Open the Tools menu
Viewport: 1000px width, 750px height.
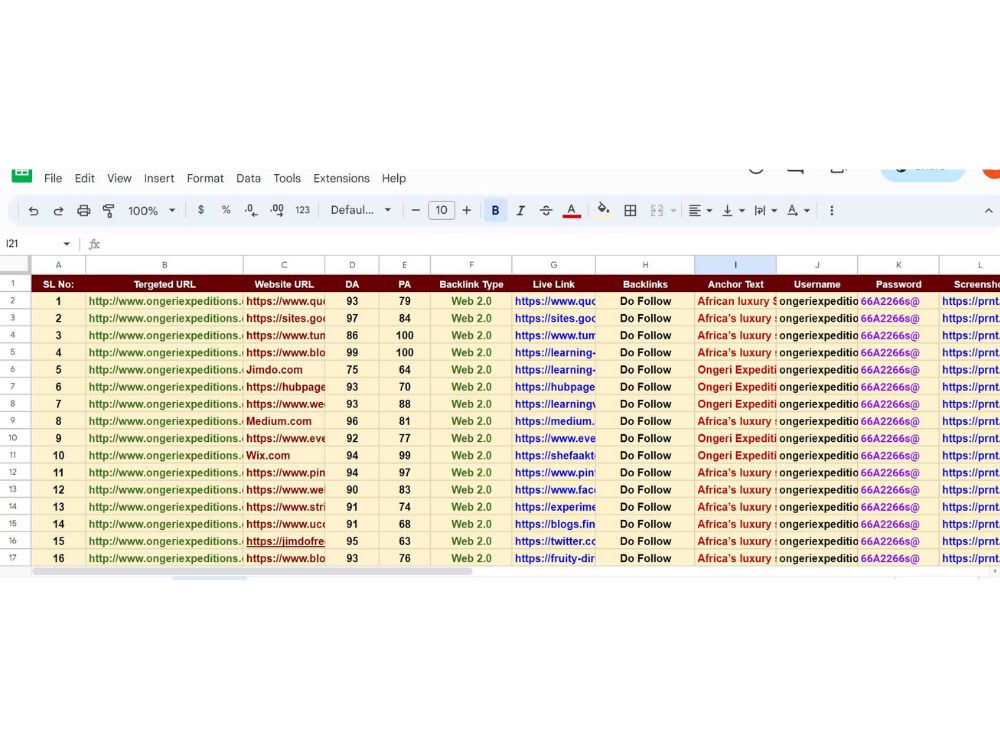(x=287, y=179)
